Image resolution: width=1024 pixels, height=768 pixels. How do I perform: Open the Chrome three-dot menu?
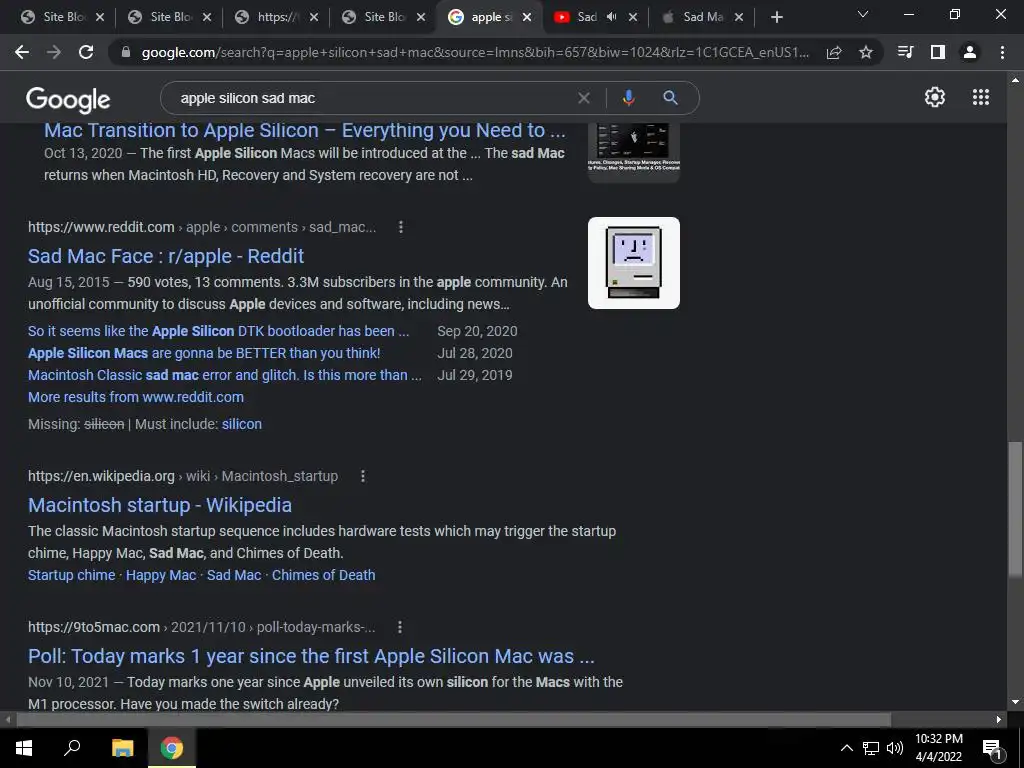coord(1002,52)
